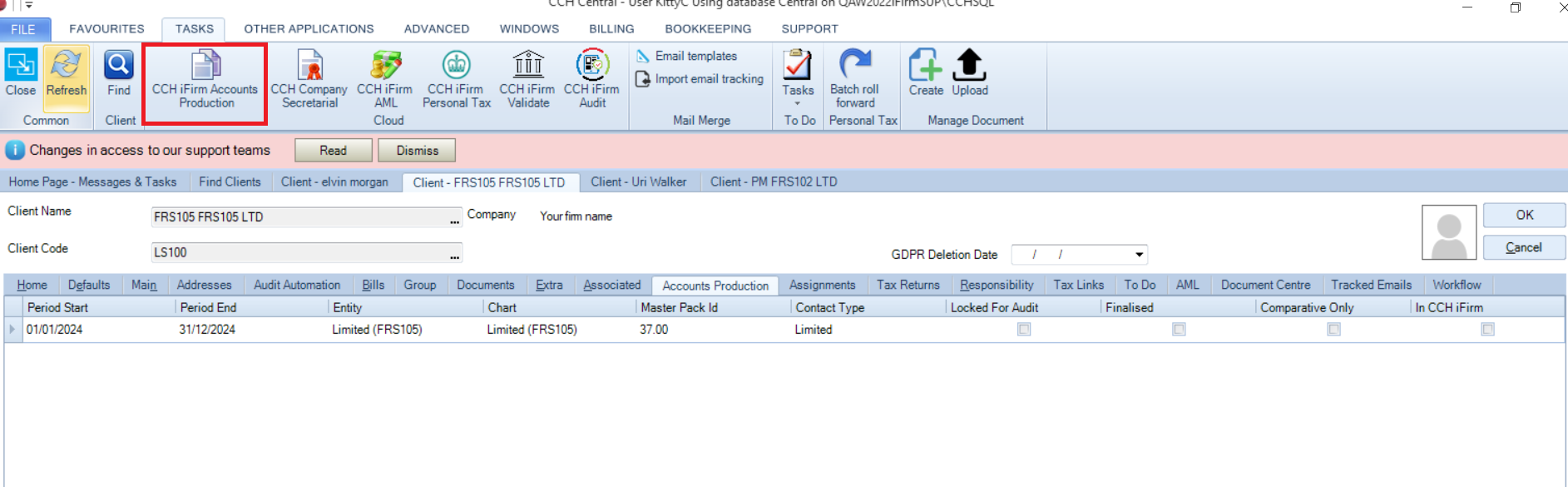Open the Audit Automation tab

pos(297,285)
